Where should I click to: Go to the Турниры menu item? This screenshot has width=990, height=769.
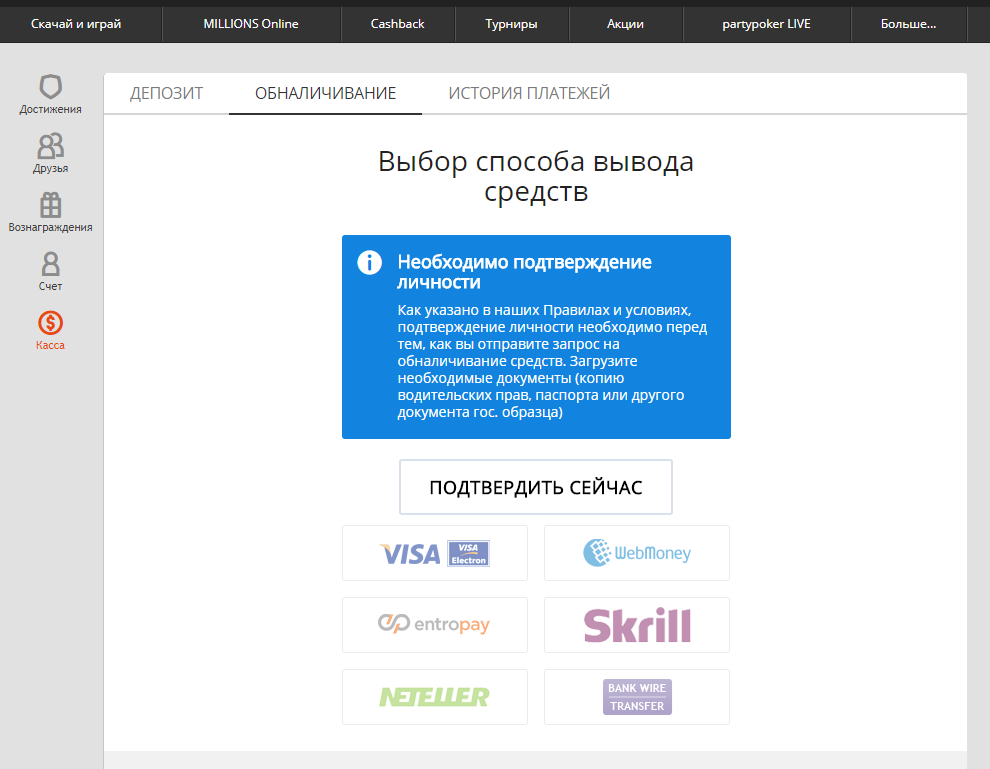pyautogui.click(x=511, y=24)
